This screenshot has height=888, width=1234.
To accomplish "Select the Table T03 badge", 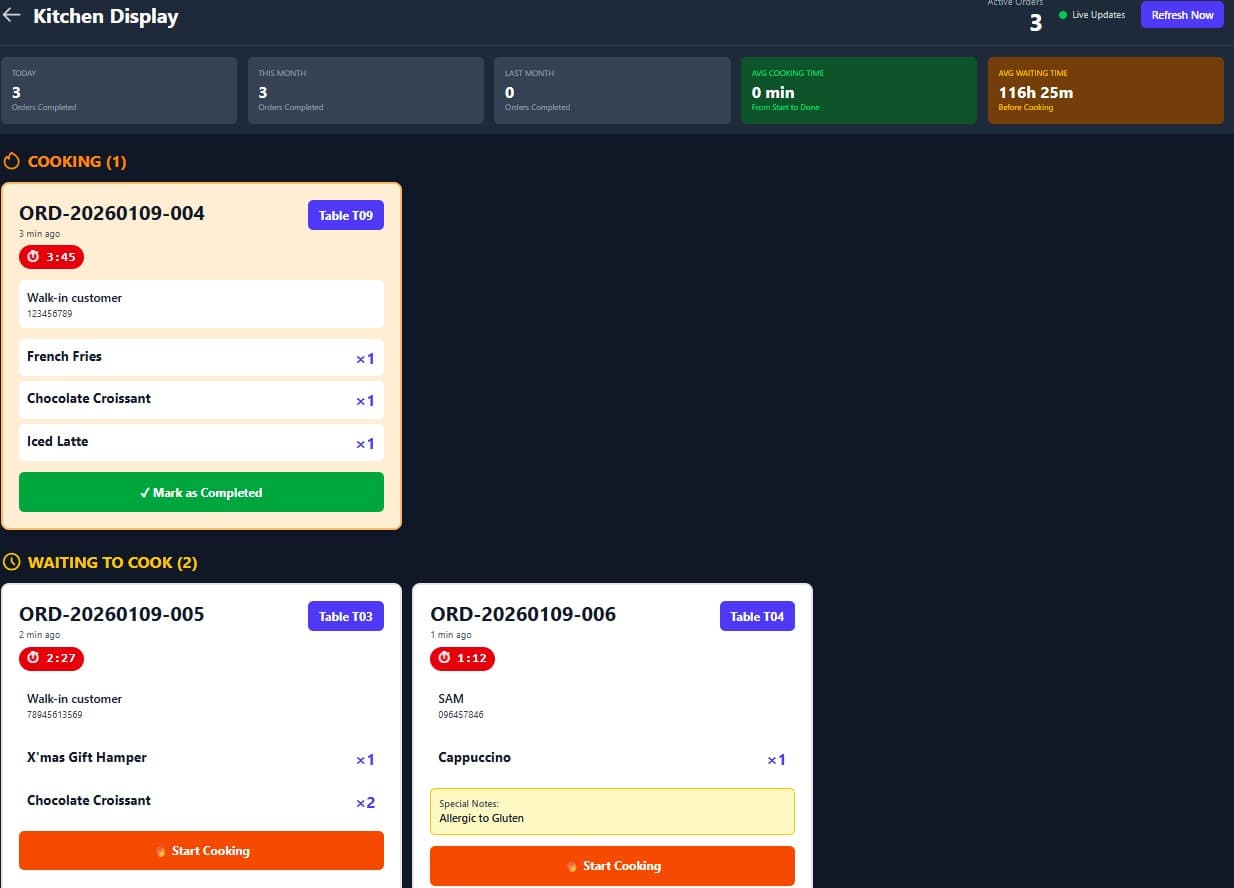I will pyautogui.click(x=345, y=617).
